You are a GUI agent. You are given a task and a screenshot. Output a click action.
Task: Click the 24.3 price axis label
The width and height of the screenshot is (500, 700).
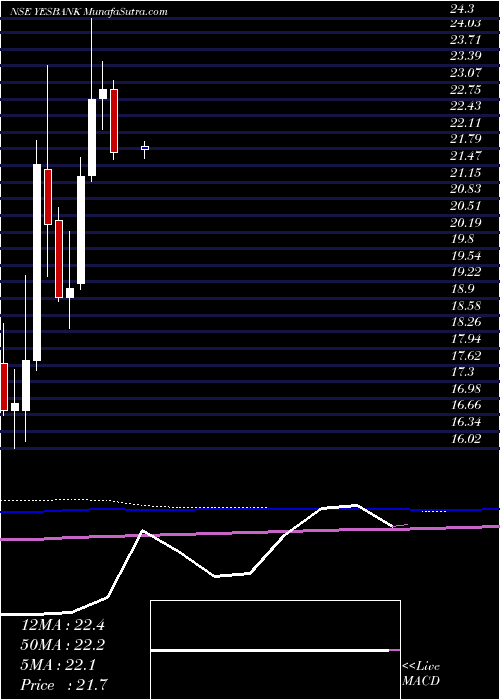[463, 8]
